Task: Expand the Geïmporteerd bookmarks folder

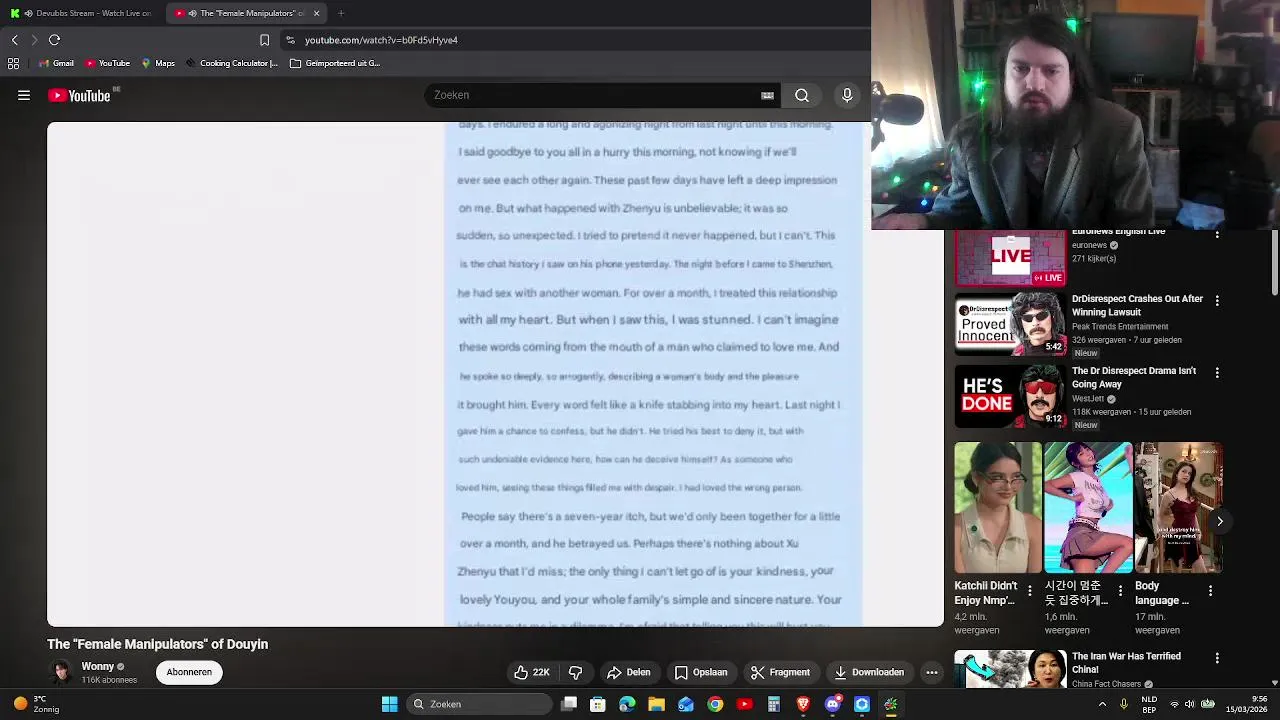Action: [x=335, y=63]
